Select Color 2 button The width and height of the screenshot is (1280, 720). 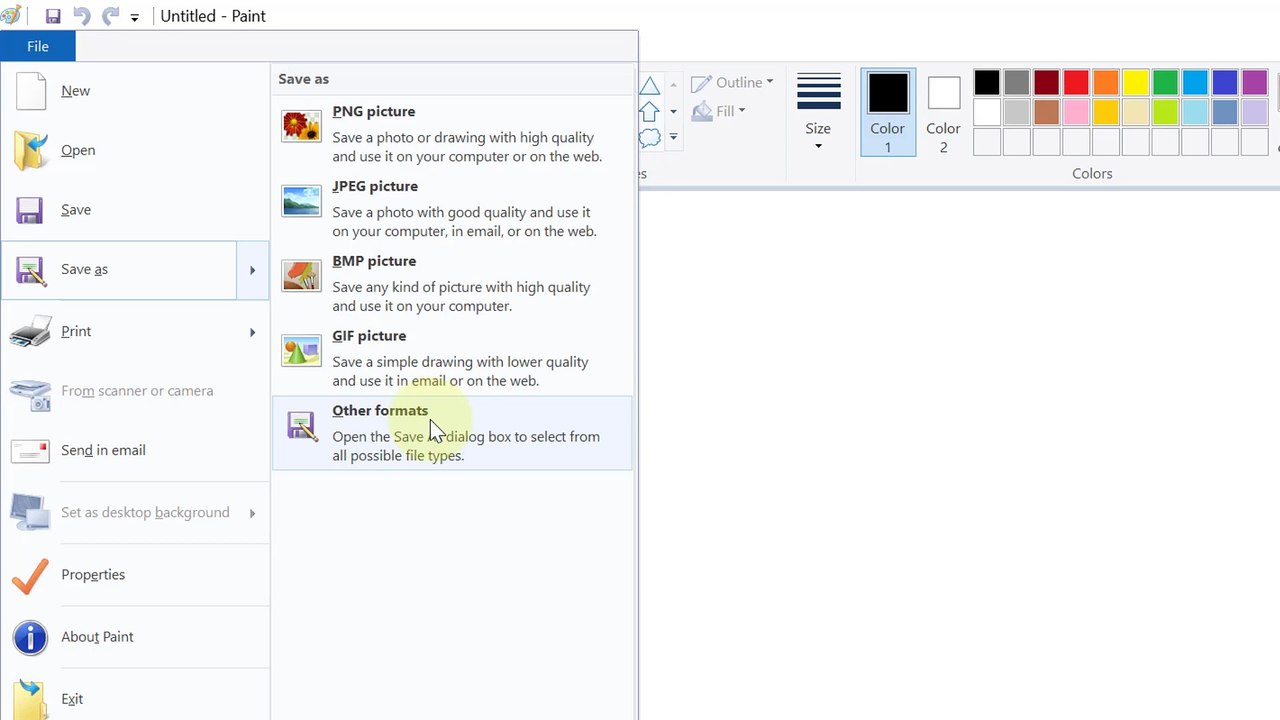[943, 112]
